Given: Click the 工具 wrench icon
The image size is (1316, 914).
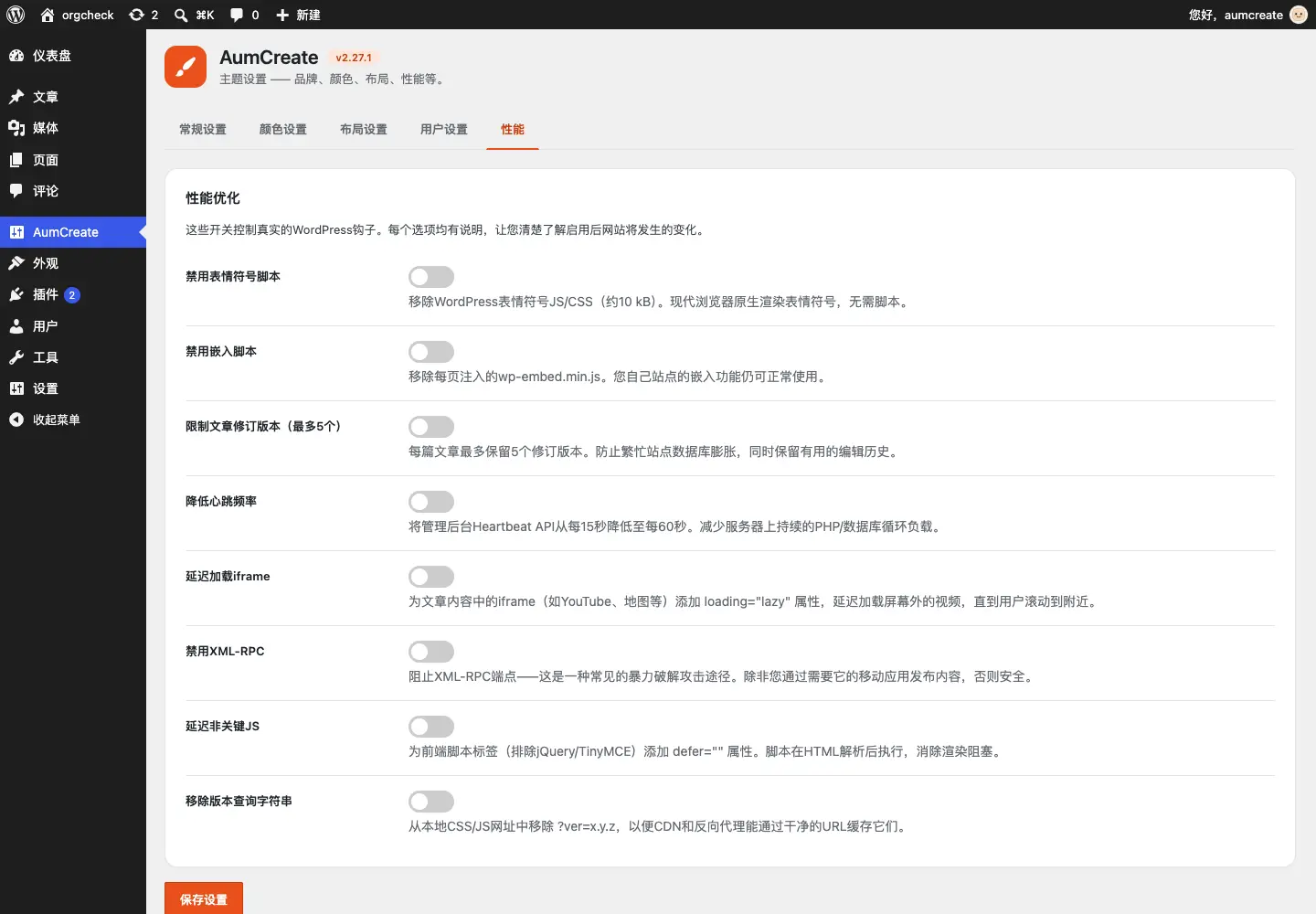Looking at the screenshot, I should click(16, 357).
